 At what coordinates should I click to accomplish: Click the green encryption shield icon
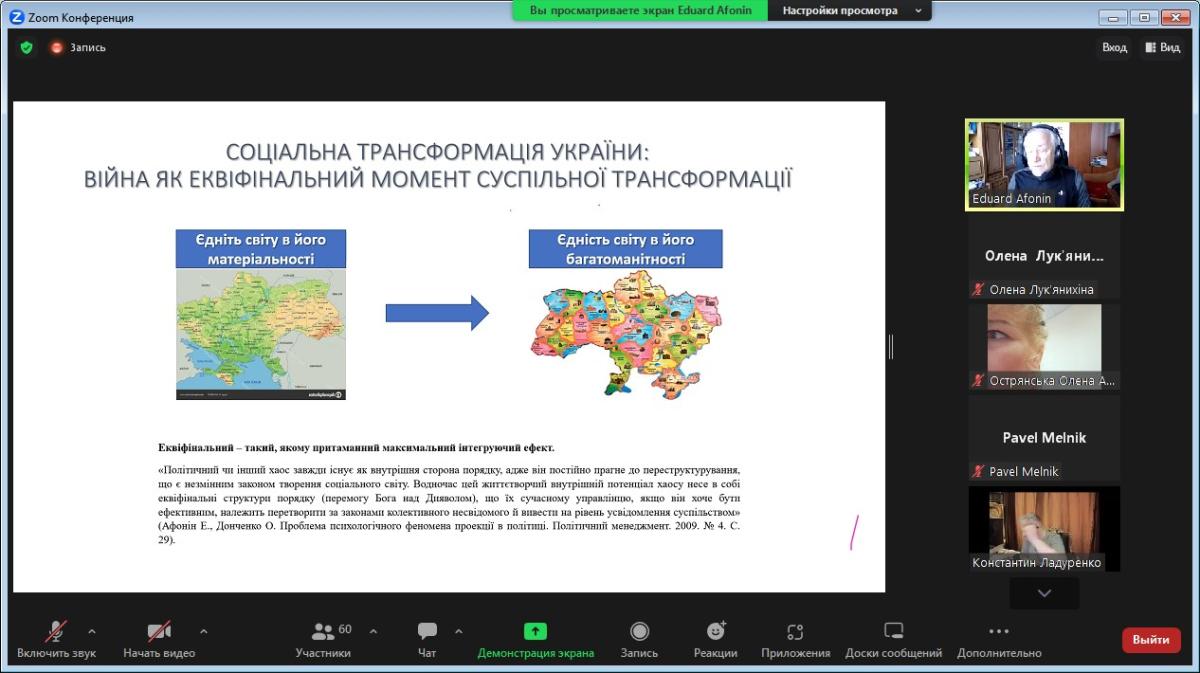(26, 47)
